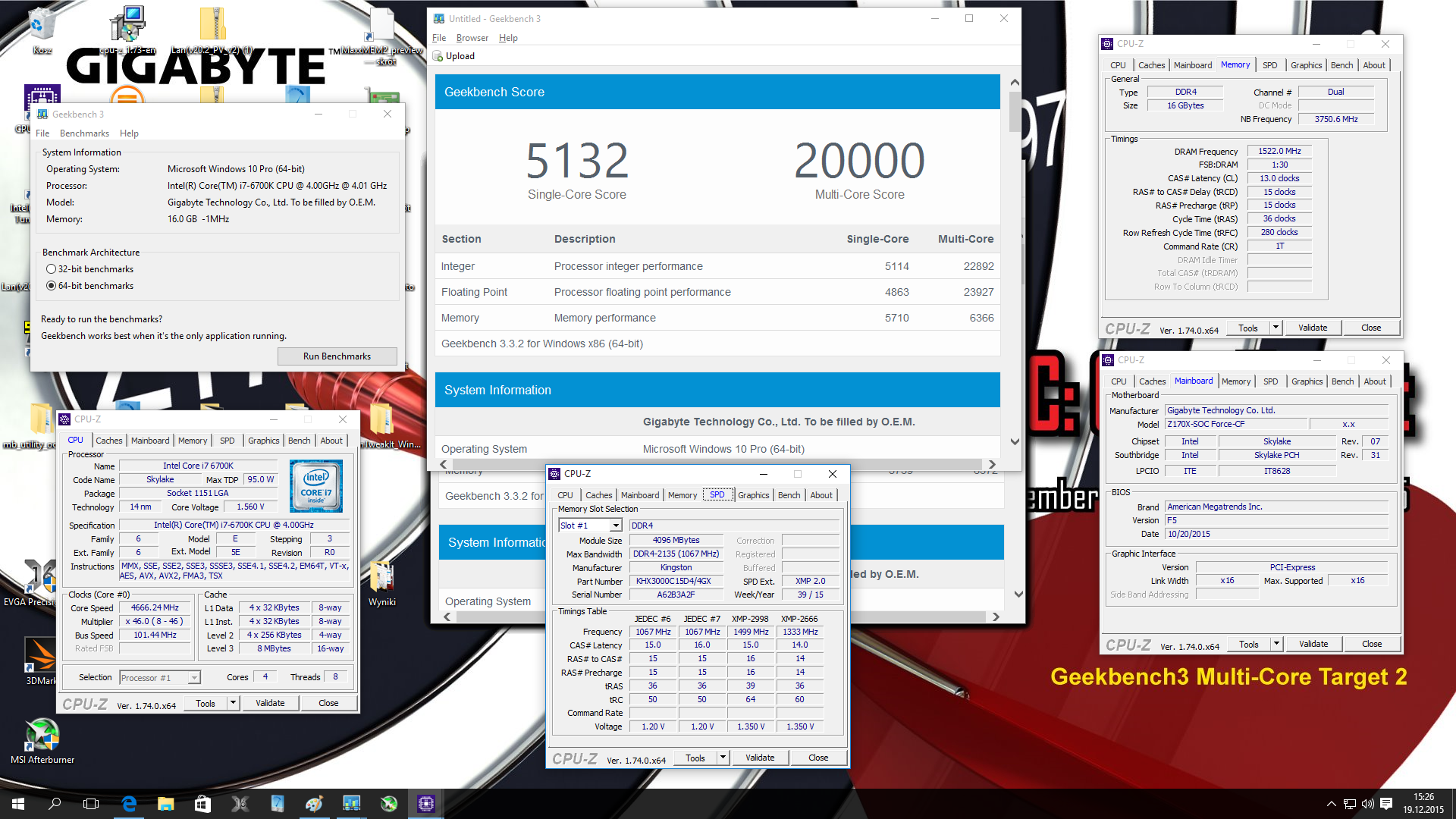Image resolution: width=1456 pixels, height=819 pixels.
Task: Select the Memory row in Geekbench score table
Action: point(717,318)
